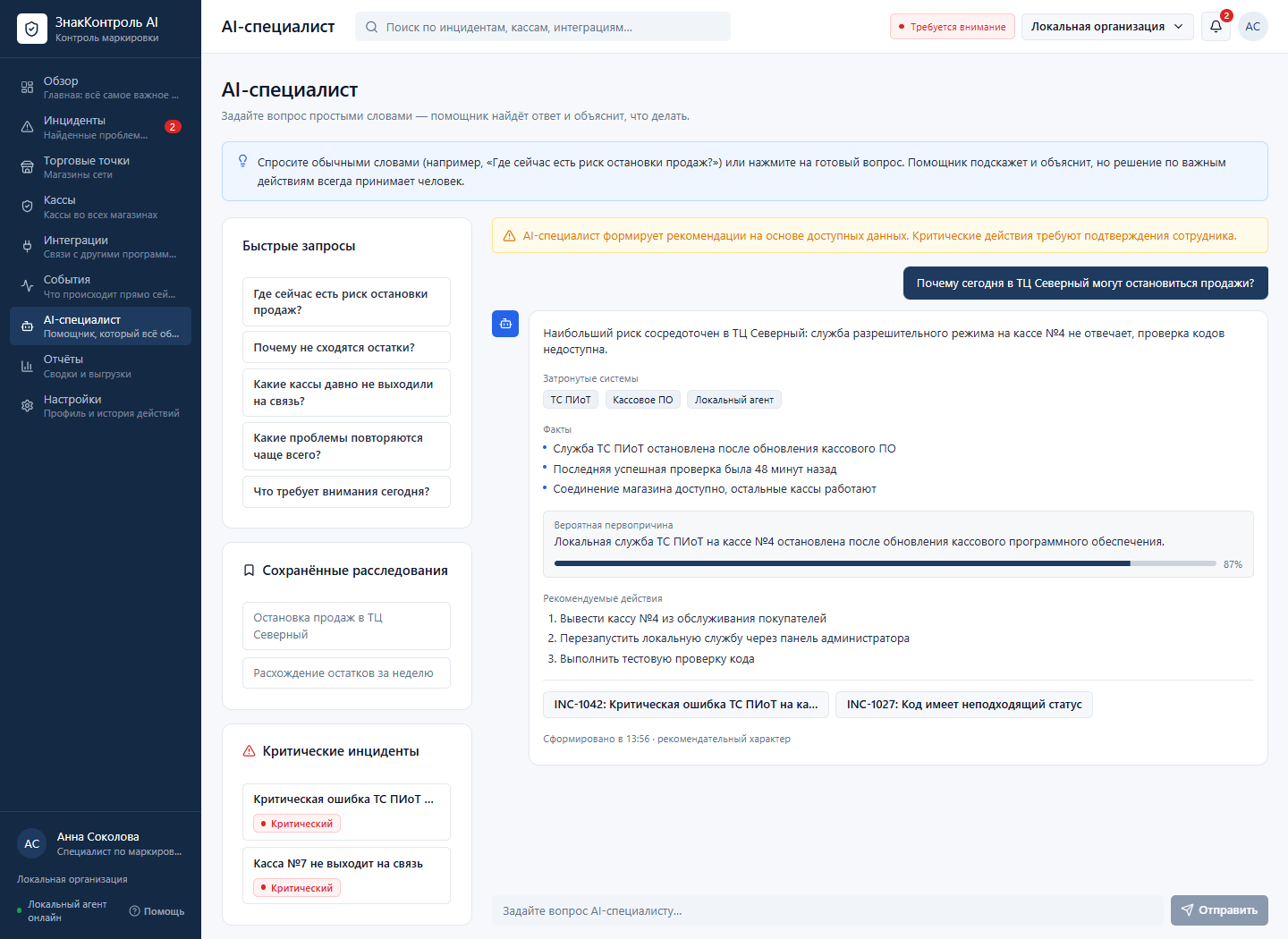Open INC-1042 incident link
This screenshot has height=939, width=1288.
[686, 705]
